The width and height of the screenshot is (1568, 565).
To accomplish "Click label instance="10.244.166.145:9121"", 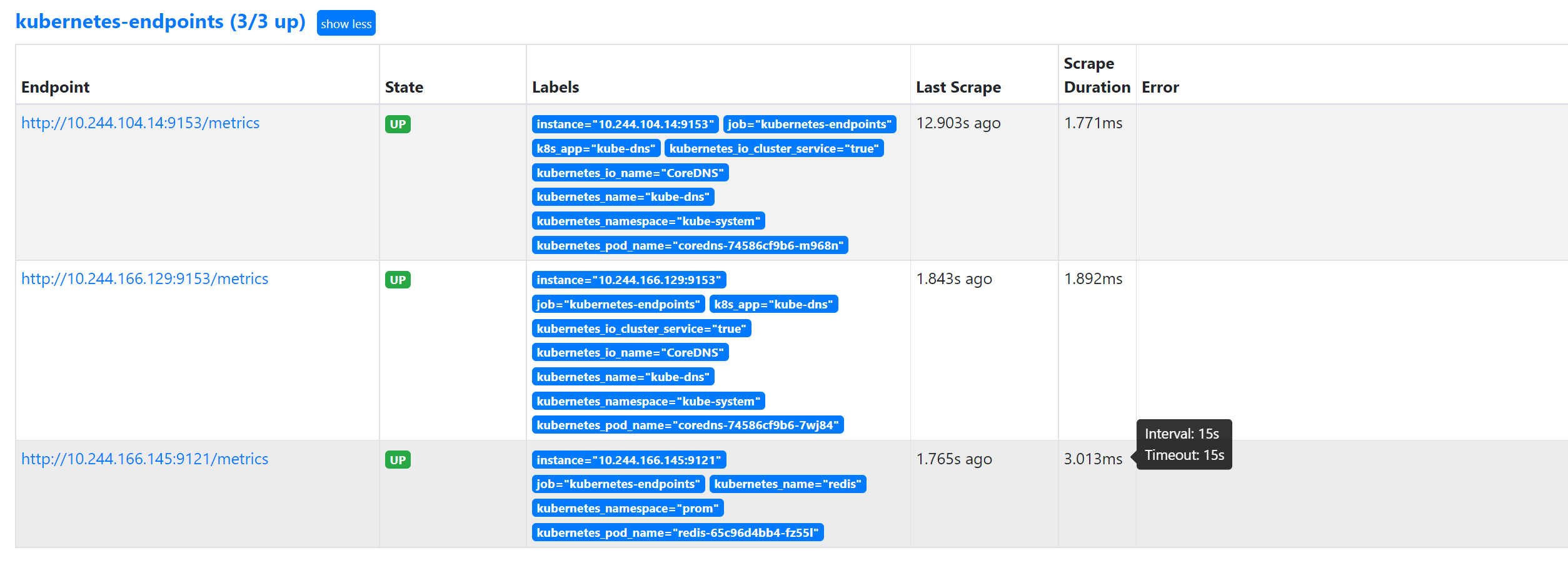I will (629, 460).
